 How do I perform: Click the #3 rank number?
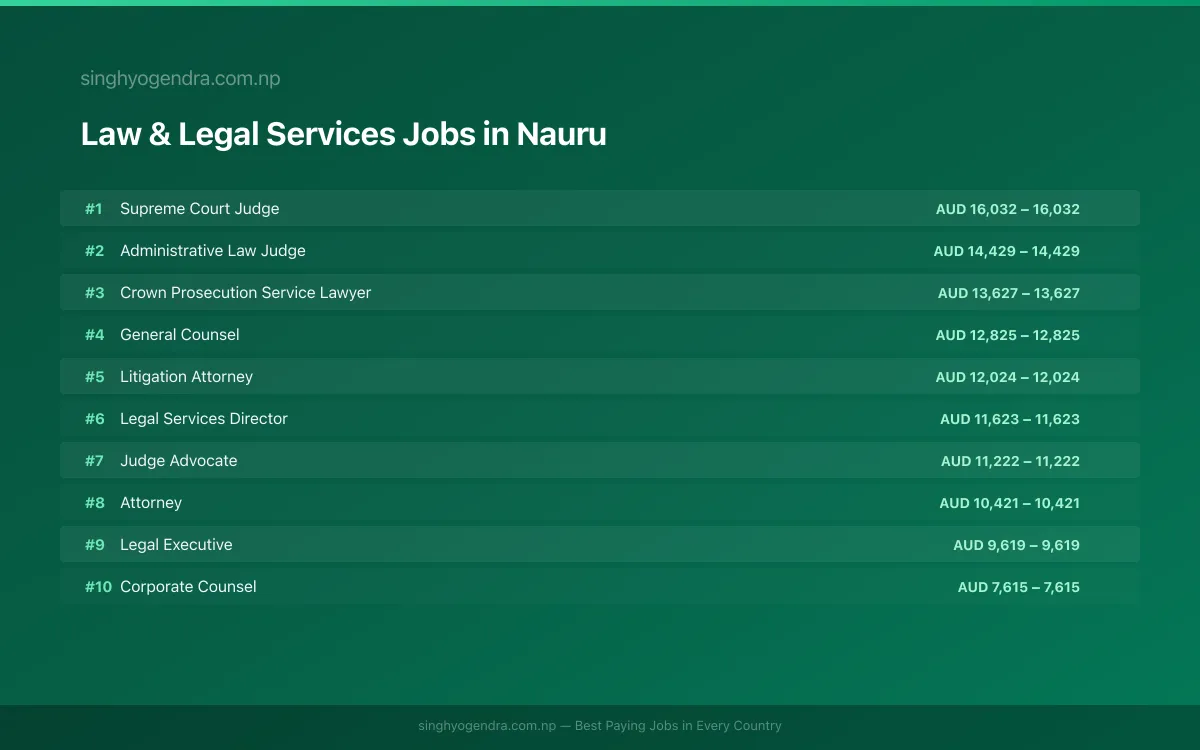[x=94, y=293]
